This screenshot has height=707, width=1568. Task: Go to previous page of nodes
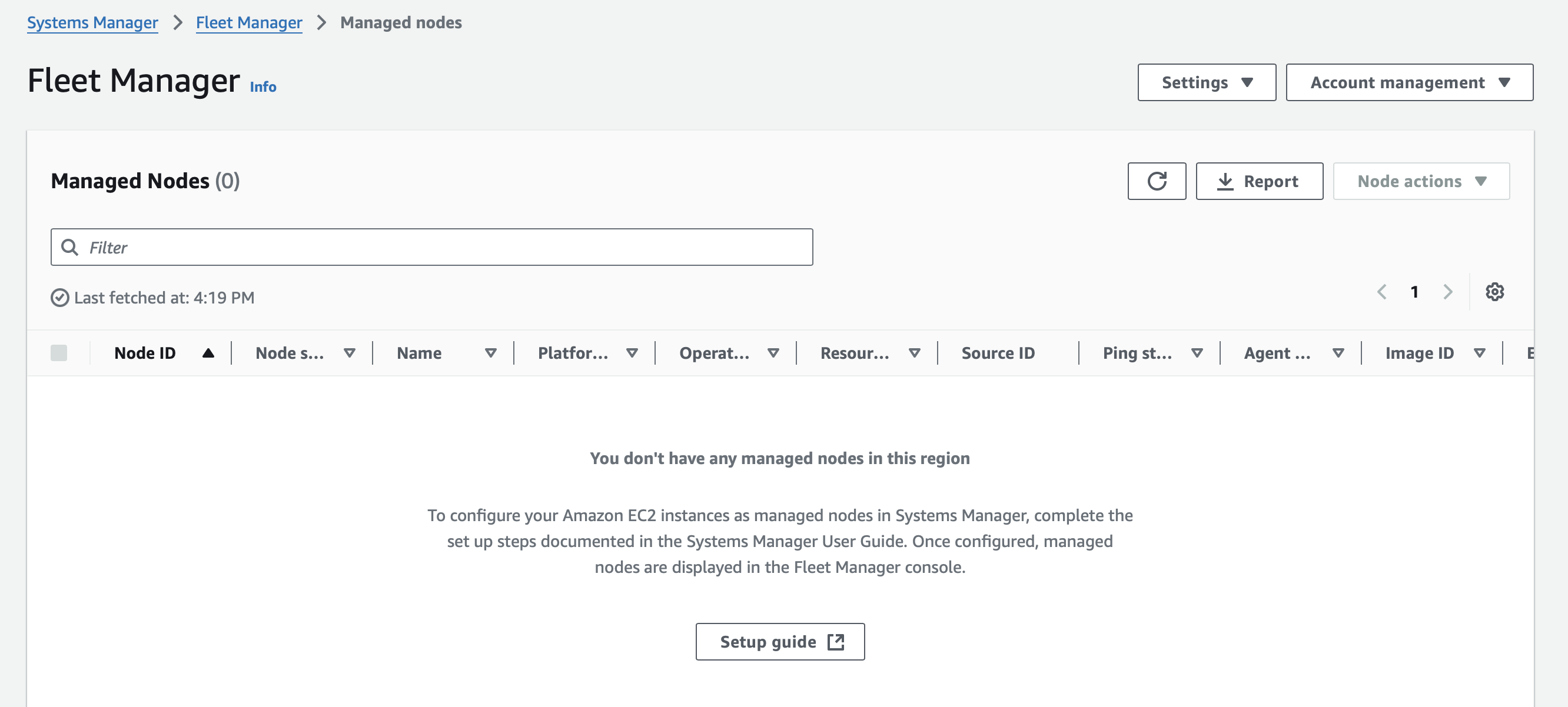pos(1382,292)
